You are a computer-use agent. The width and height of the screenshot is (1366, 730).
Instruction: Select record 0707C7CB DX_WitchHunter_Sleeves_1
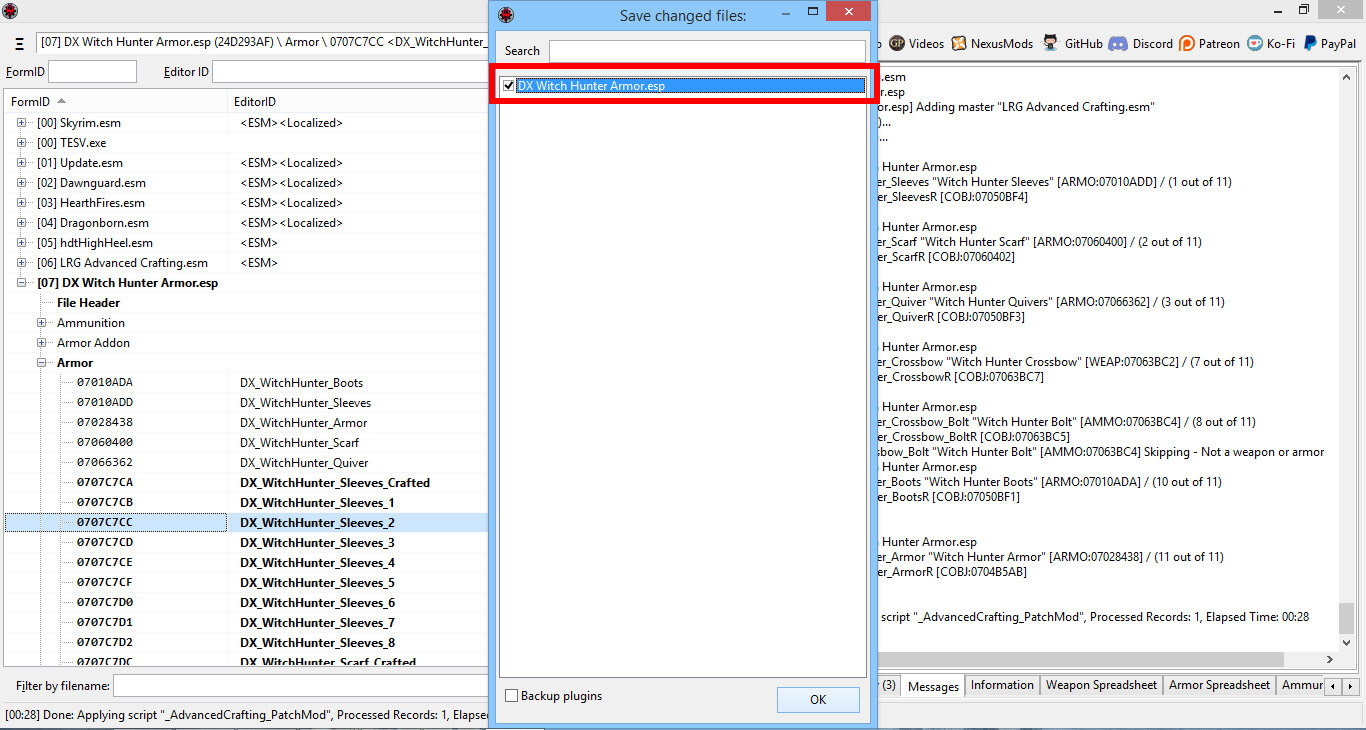point(246,503)
